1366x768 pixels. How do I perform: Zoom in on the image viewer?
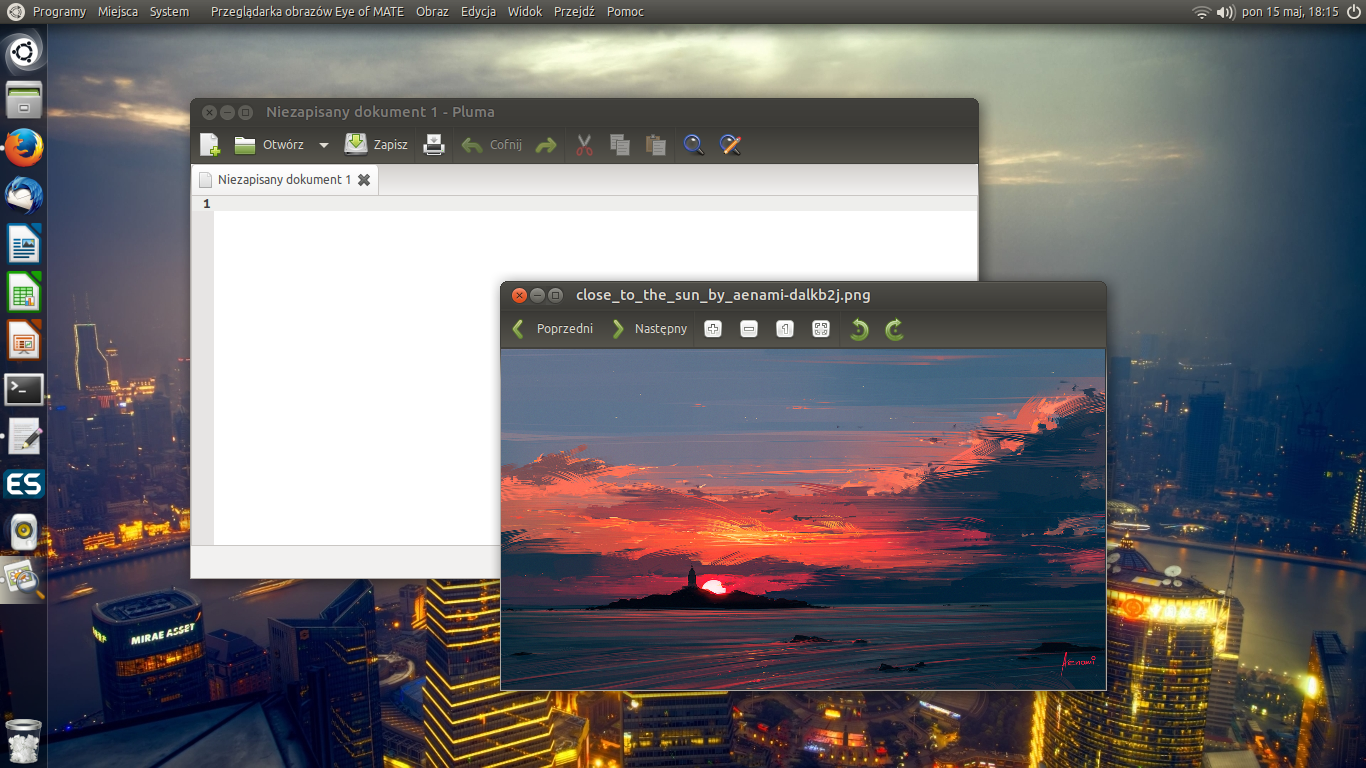point(713,329)
